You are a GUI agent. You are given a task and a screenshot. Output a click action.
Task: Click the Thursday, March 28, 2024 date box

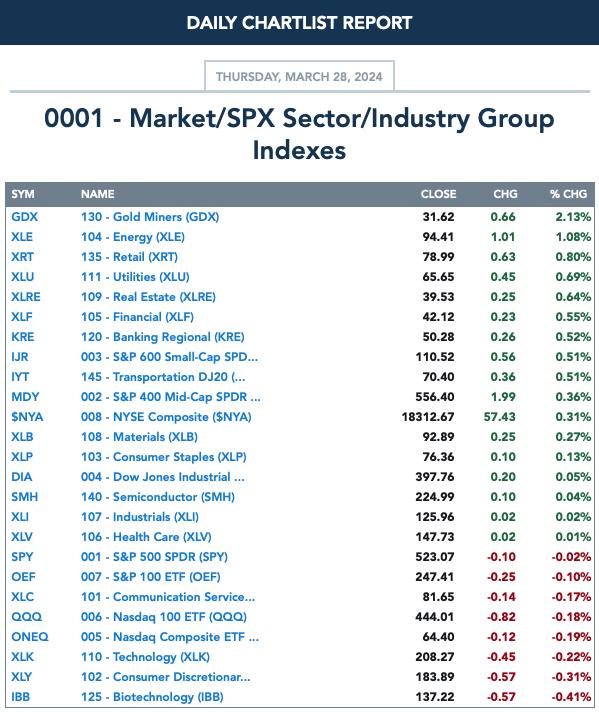[x=299, y=76]
